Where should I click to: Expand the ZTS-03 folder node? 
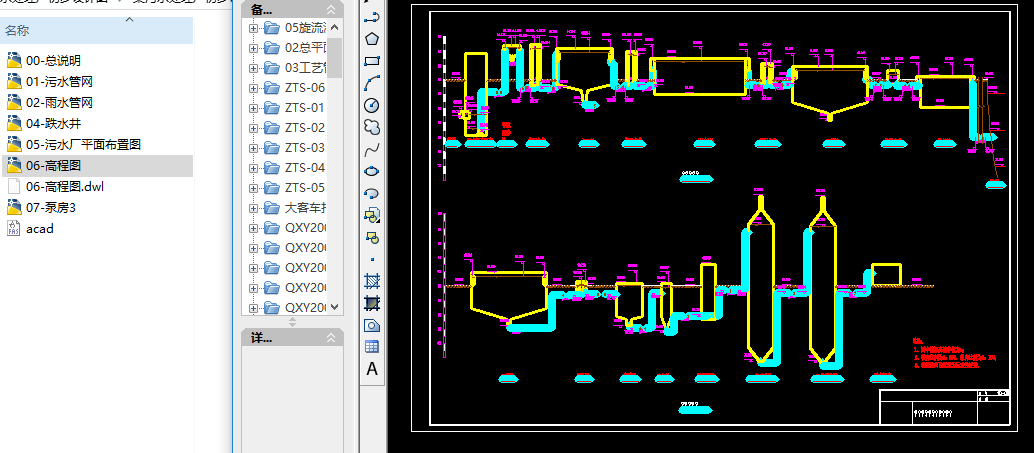coord(253,148)
